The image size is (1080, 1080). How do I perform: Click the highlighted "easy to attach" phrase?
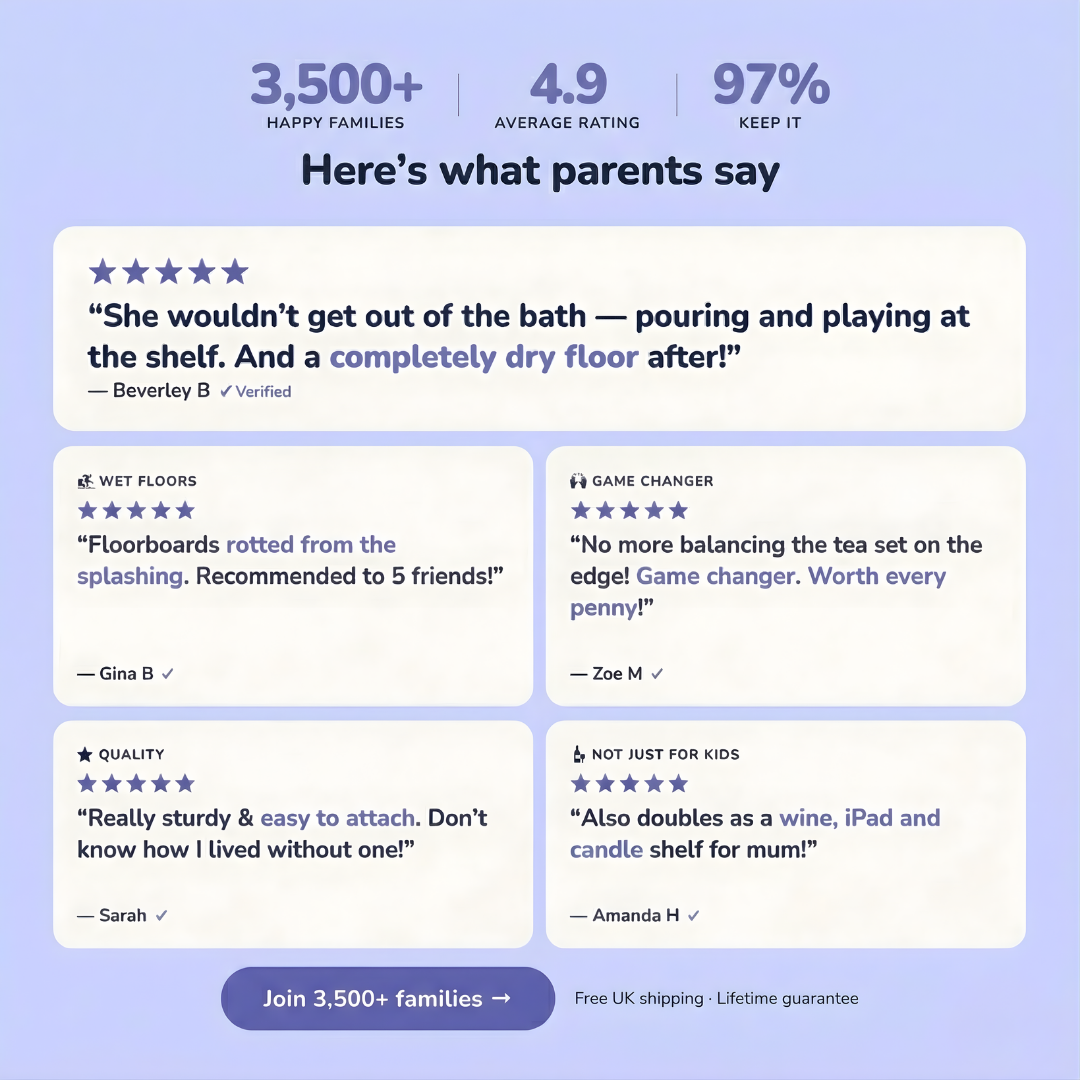337,818
